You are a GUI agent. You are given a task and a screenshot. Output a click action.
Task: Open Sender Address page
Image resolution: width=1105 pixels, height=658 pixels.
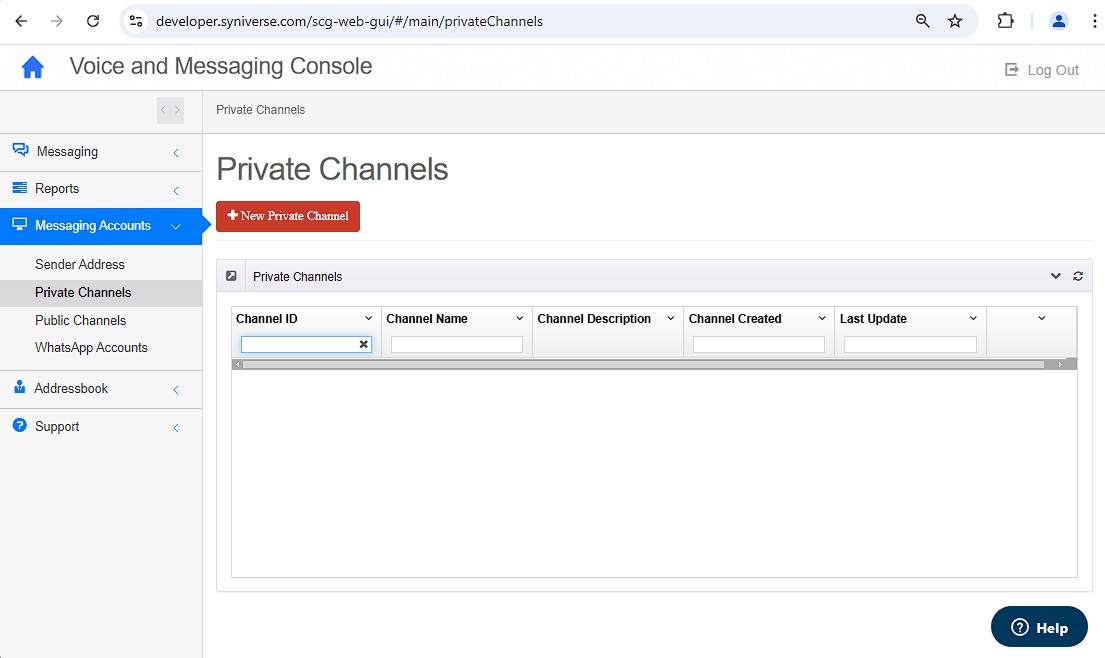[x=80, y=264]
